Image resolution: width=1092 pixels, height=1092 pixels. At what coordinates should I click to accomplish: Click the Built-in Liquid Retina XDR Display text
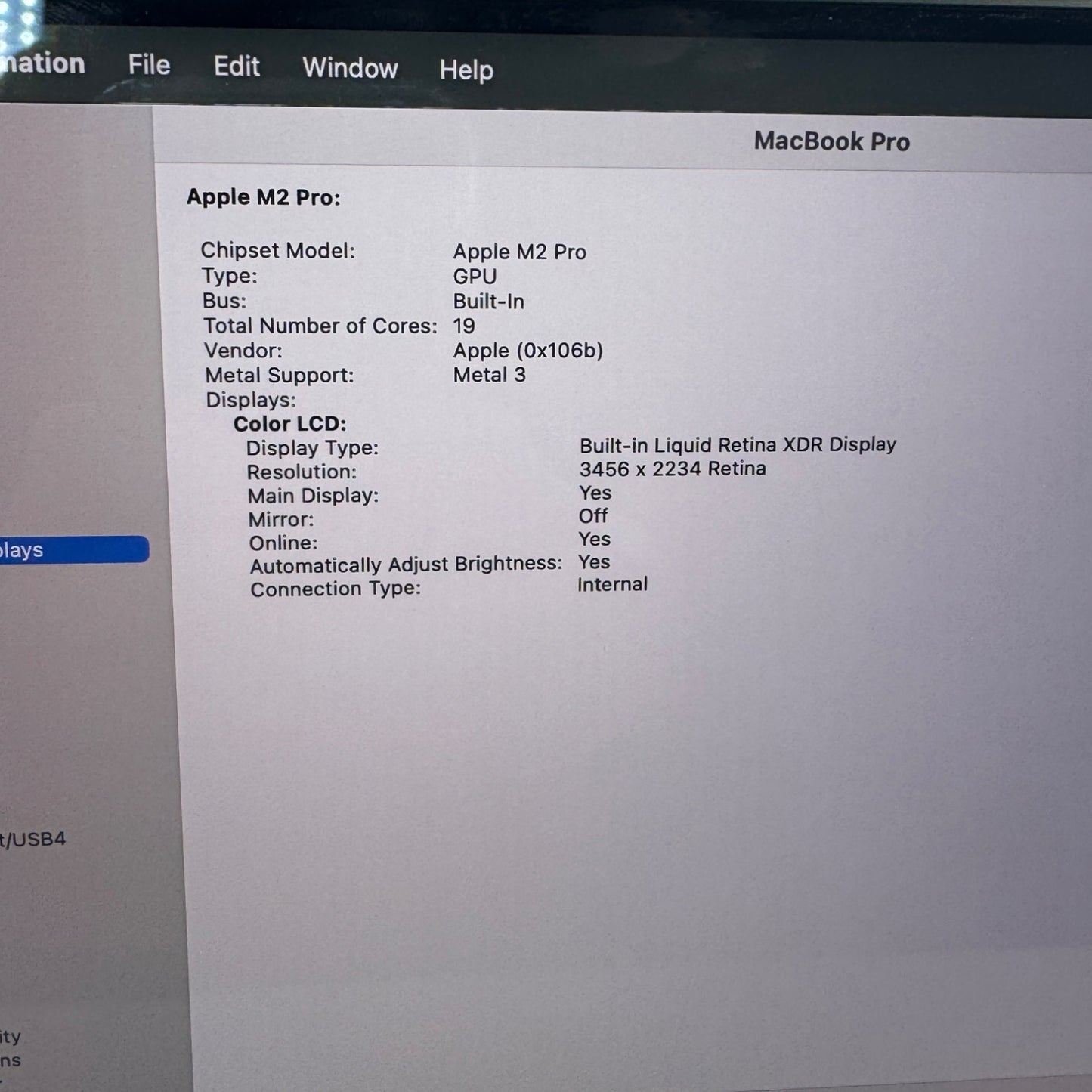[x=737, y=444]
